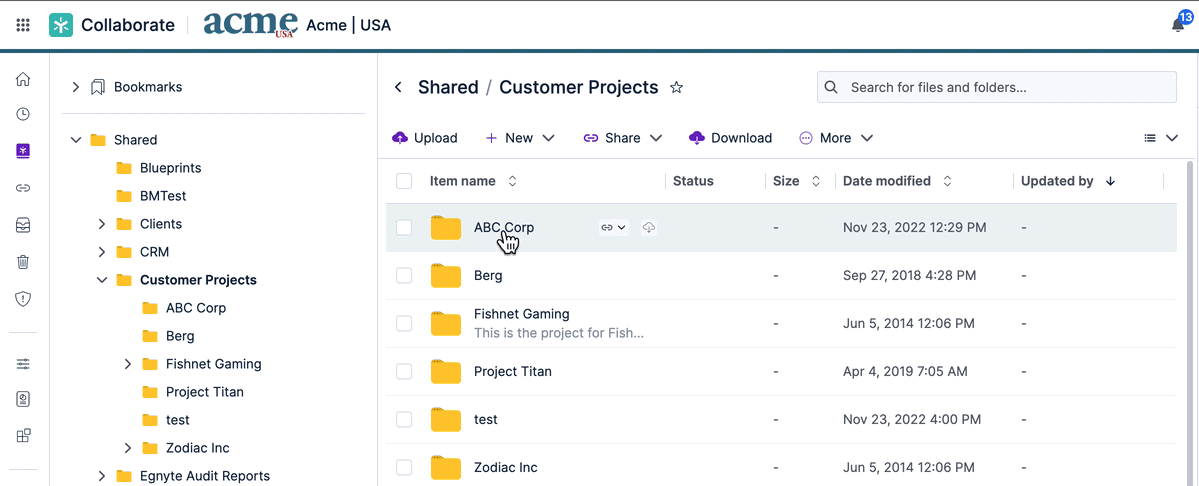
Task: Collapse the Shared tree node
Action: click(75, 140)
